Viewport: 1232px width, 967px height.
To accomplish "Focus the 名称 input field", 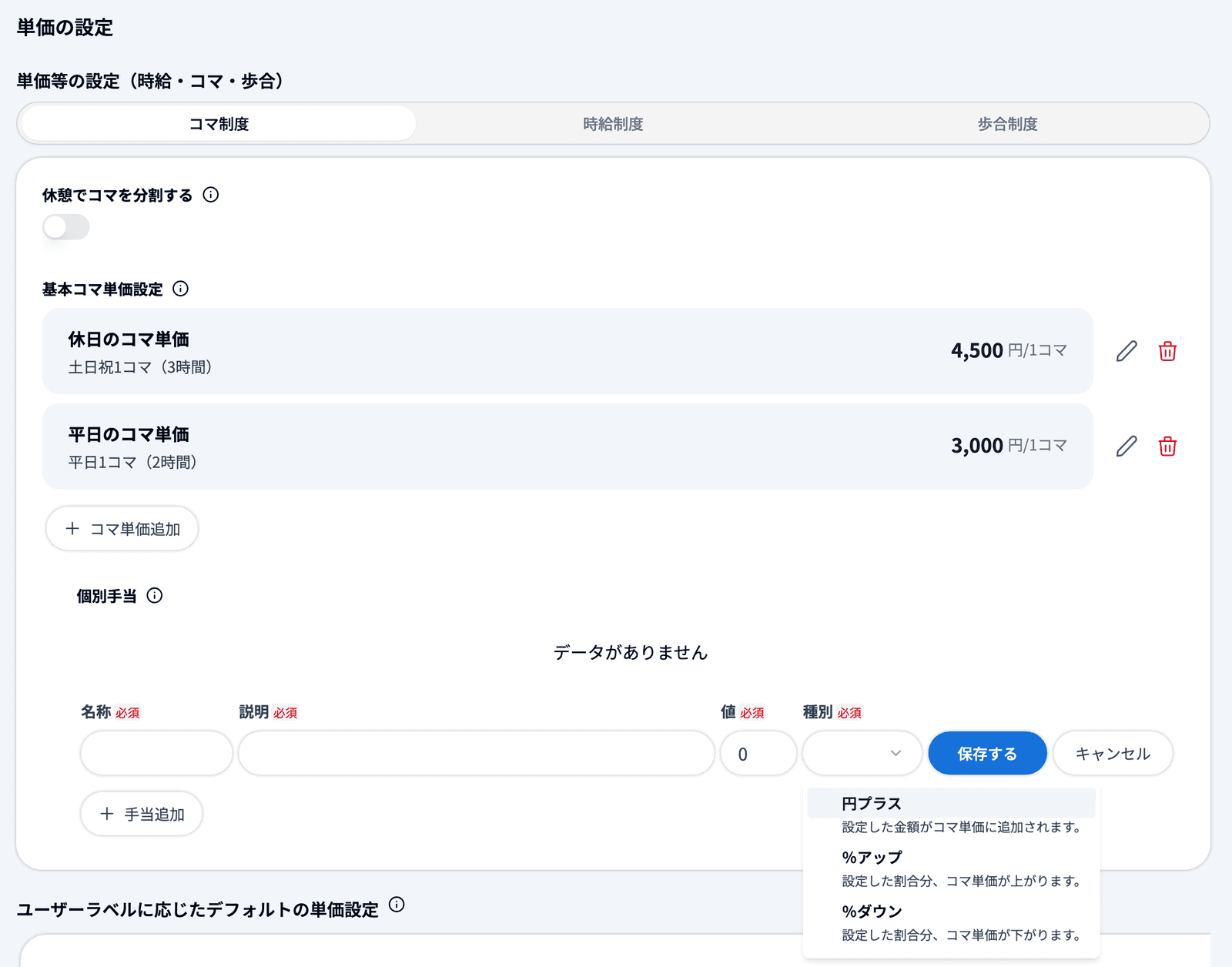I will click(156, 753).
